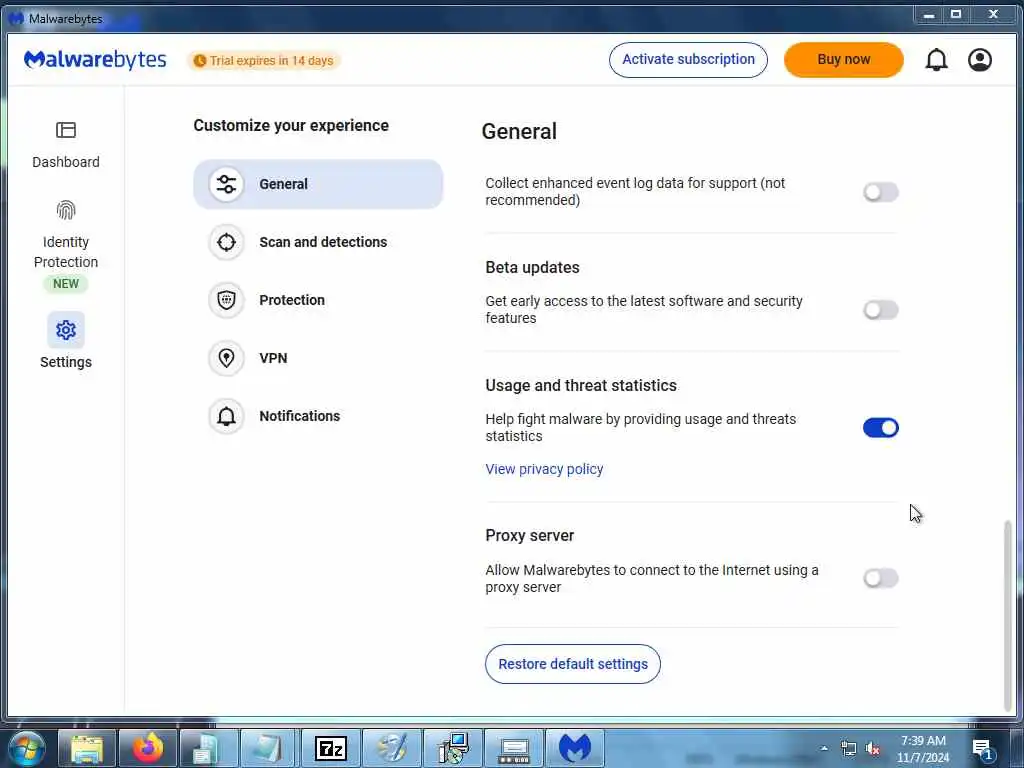Click Trial expires in 14 days badge
The width and height of the screenshot is (1024, 768).
[x=264, y=61]
